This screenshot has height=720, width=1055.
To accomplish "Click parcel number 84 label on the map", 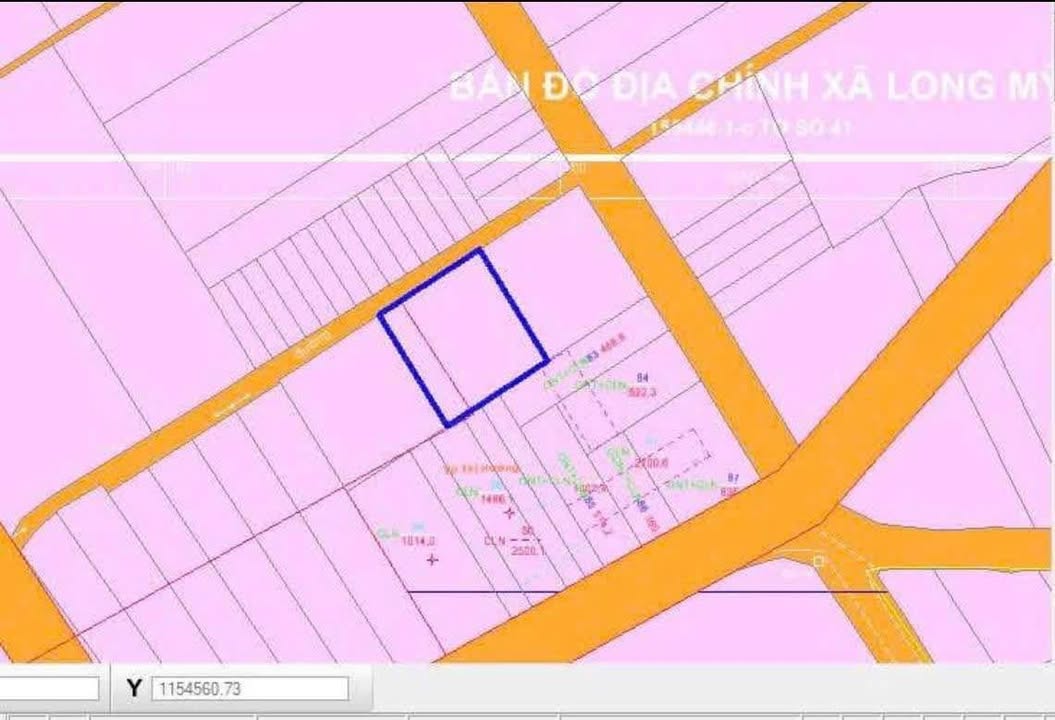I will pos(642,377).
